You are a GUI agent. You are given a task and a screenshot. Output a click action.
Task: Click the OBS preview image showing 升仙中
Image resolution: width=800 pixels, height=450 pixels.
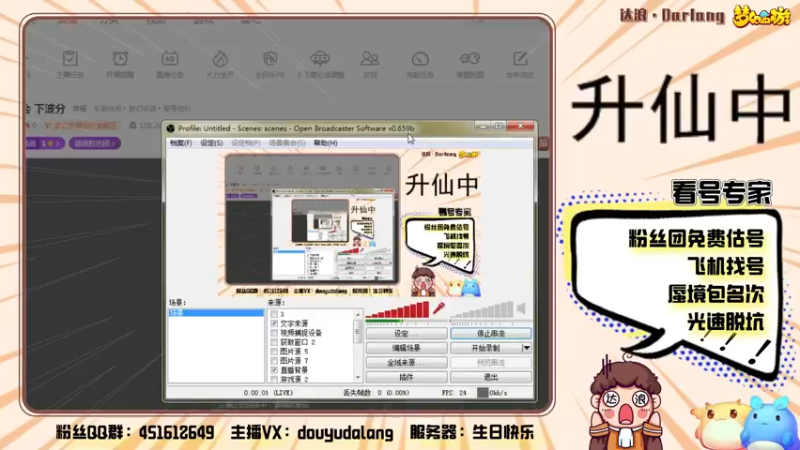tap(349, 223)
